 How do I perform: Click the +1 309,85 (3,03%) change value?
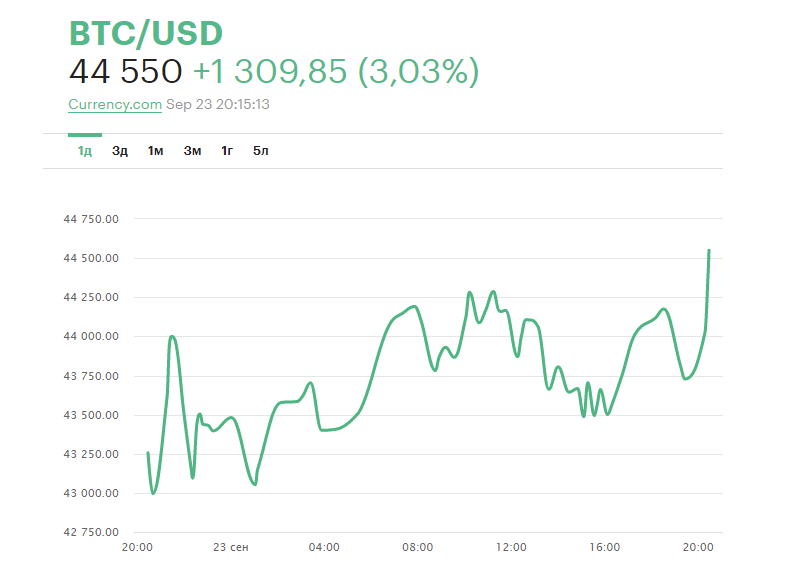pos(336,72)
